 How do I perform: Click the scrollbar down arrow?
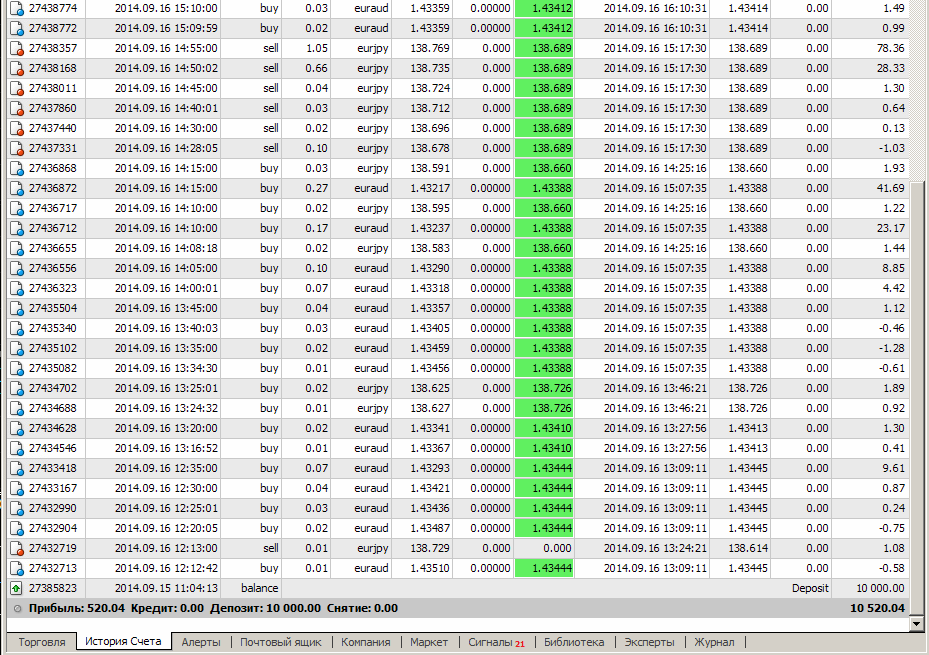917,623
